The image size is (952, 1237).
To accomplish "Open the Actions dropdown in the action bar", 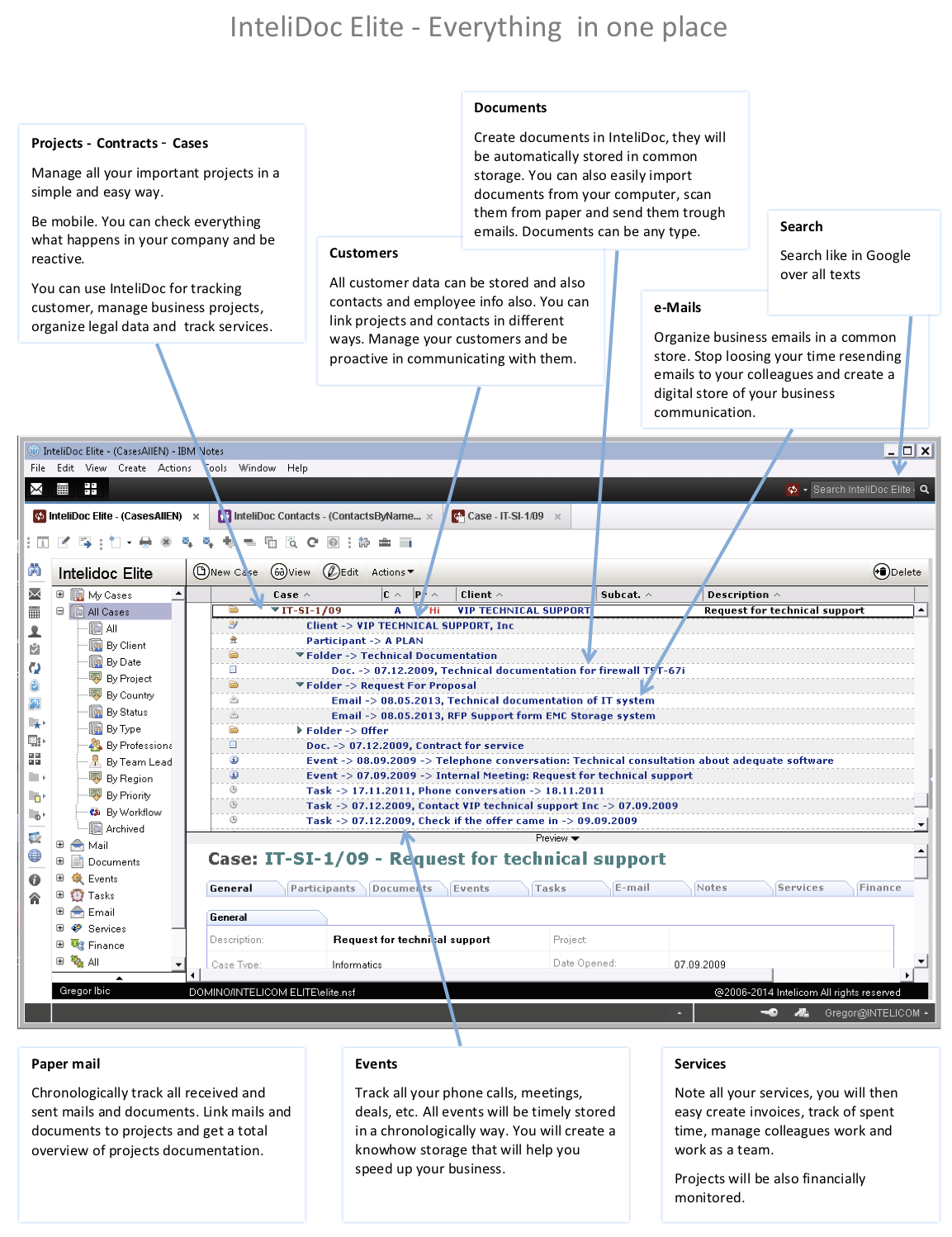I will pos(392,571).
